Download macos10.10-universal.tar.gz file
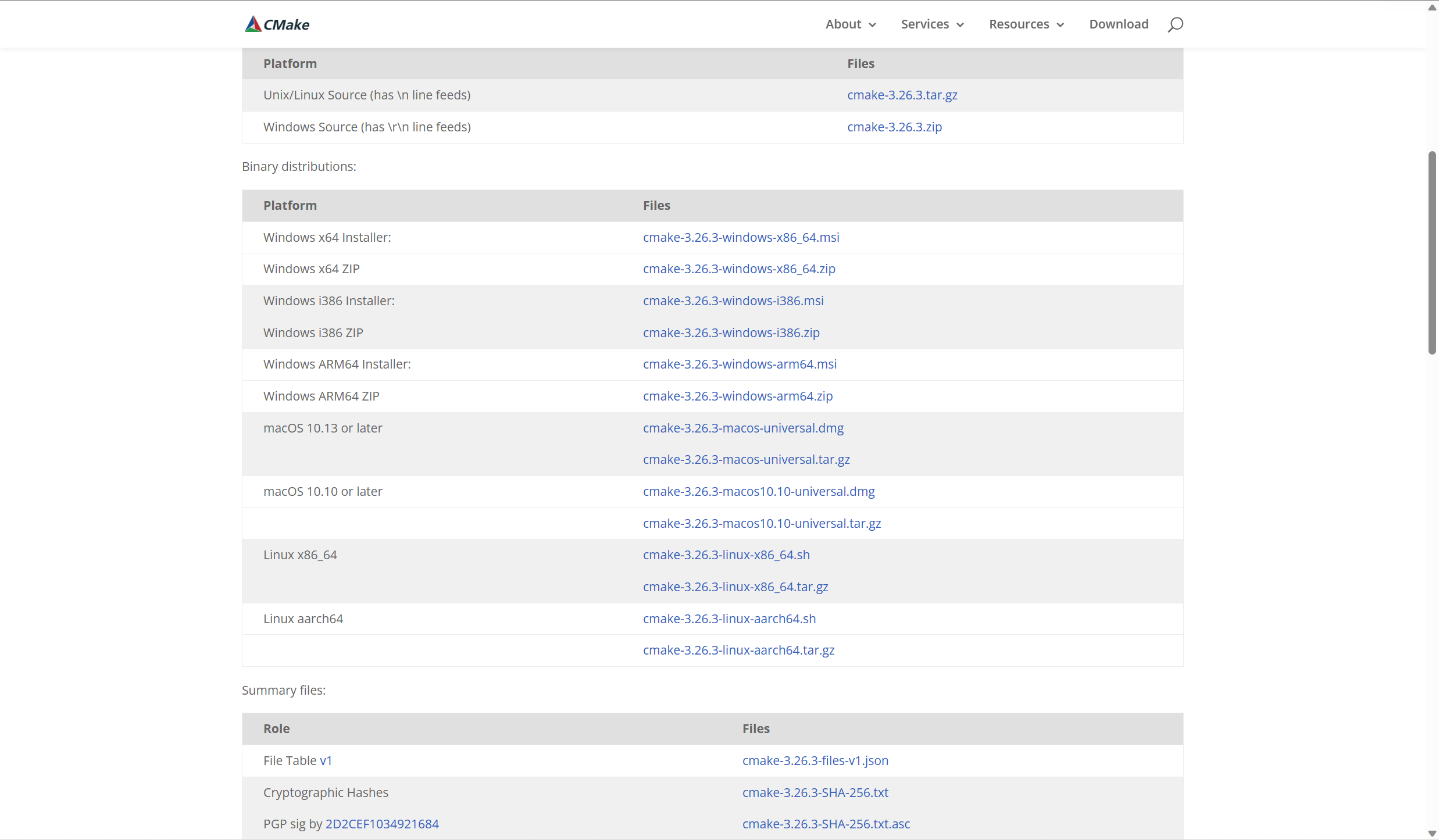The image size is (1439, 840). click(762, 523)
